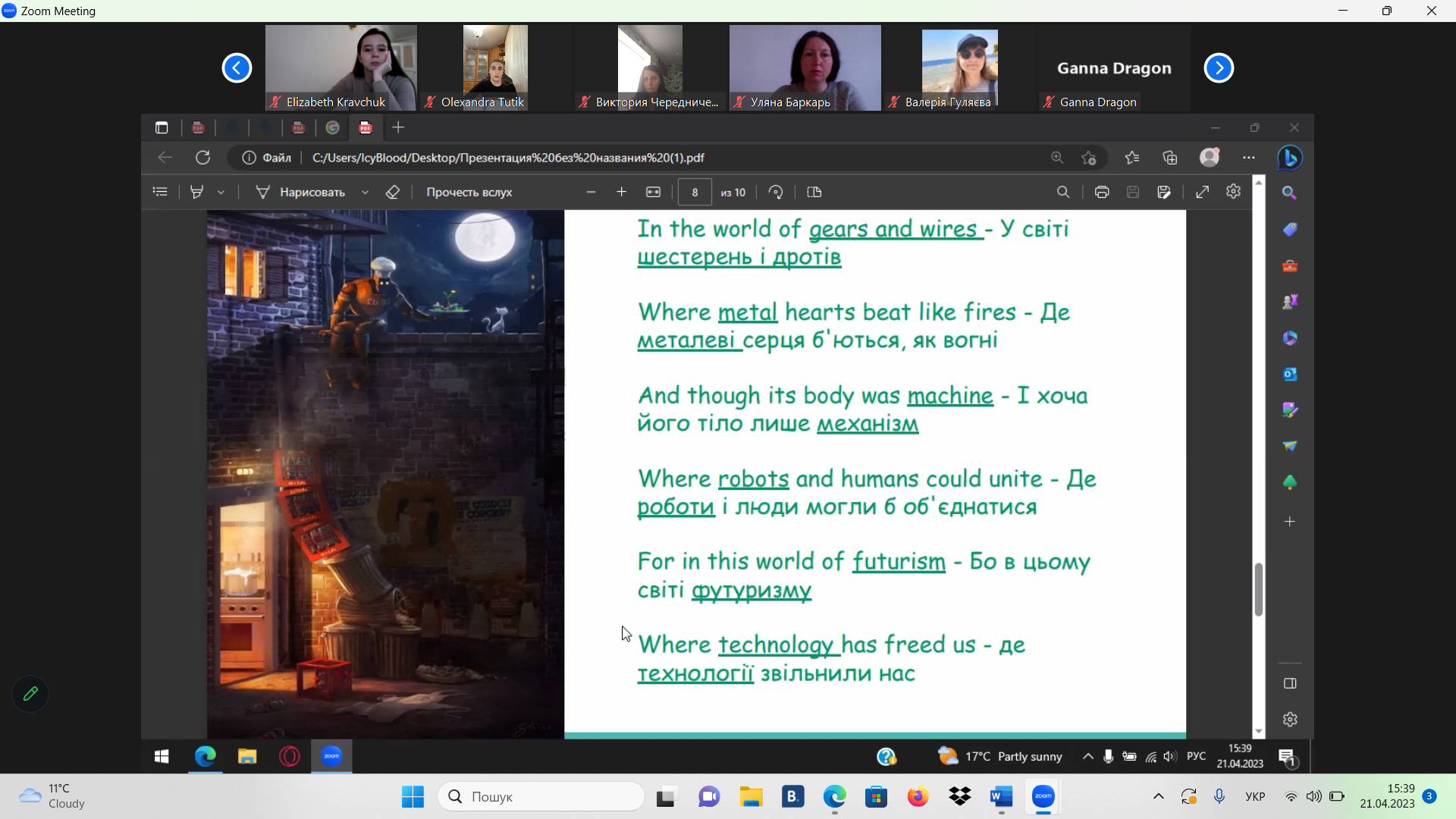Fit PDF to page width

[654, 192]
